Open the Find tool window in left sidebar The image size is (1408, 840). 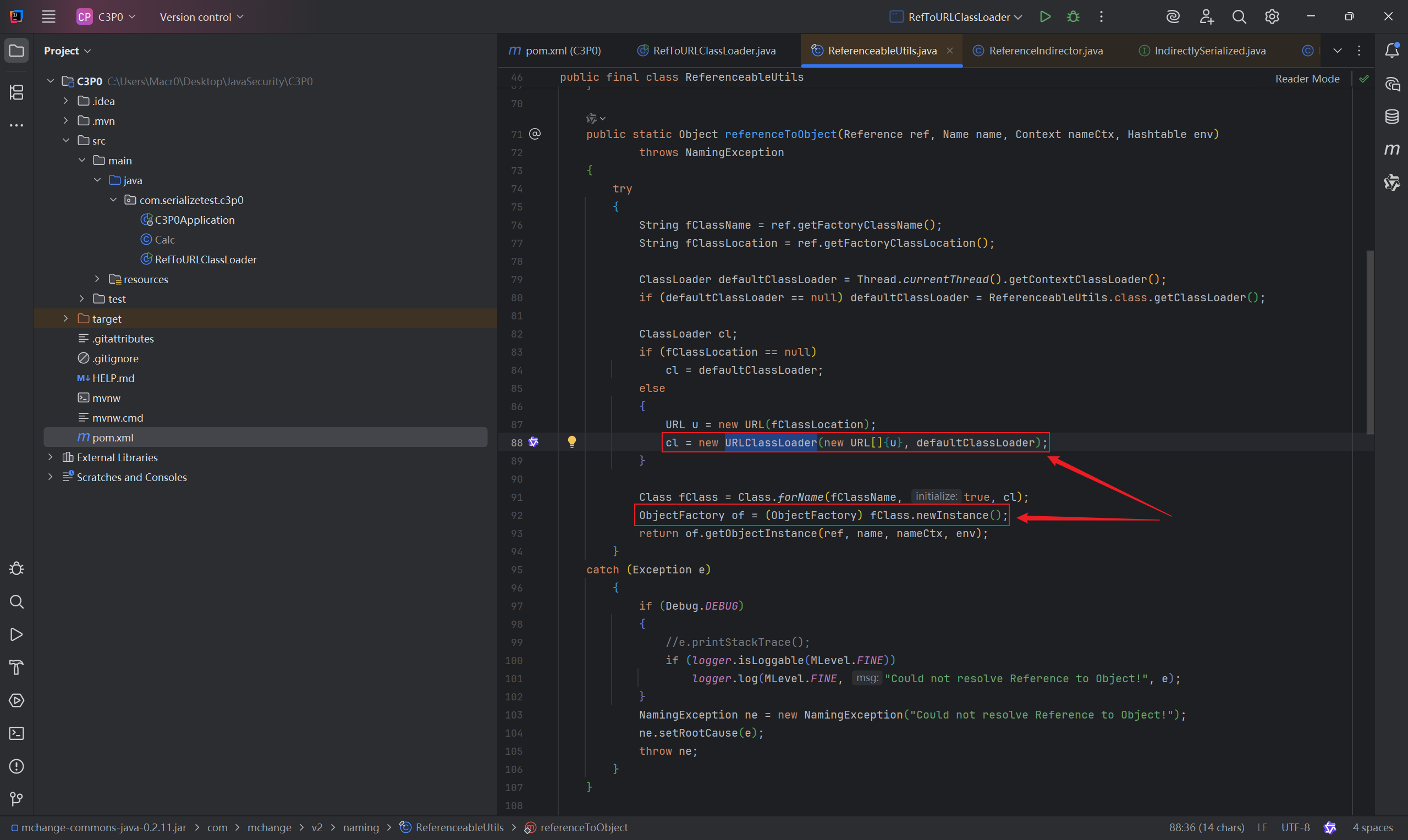[16, 602]
